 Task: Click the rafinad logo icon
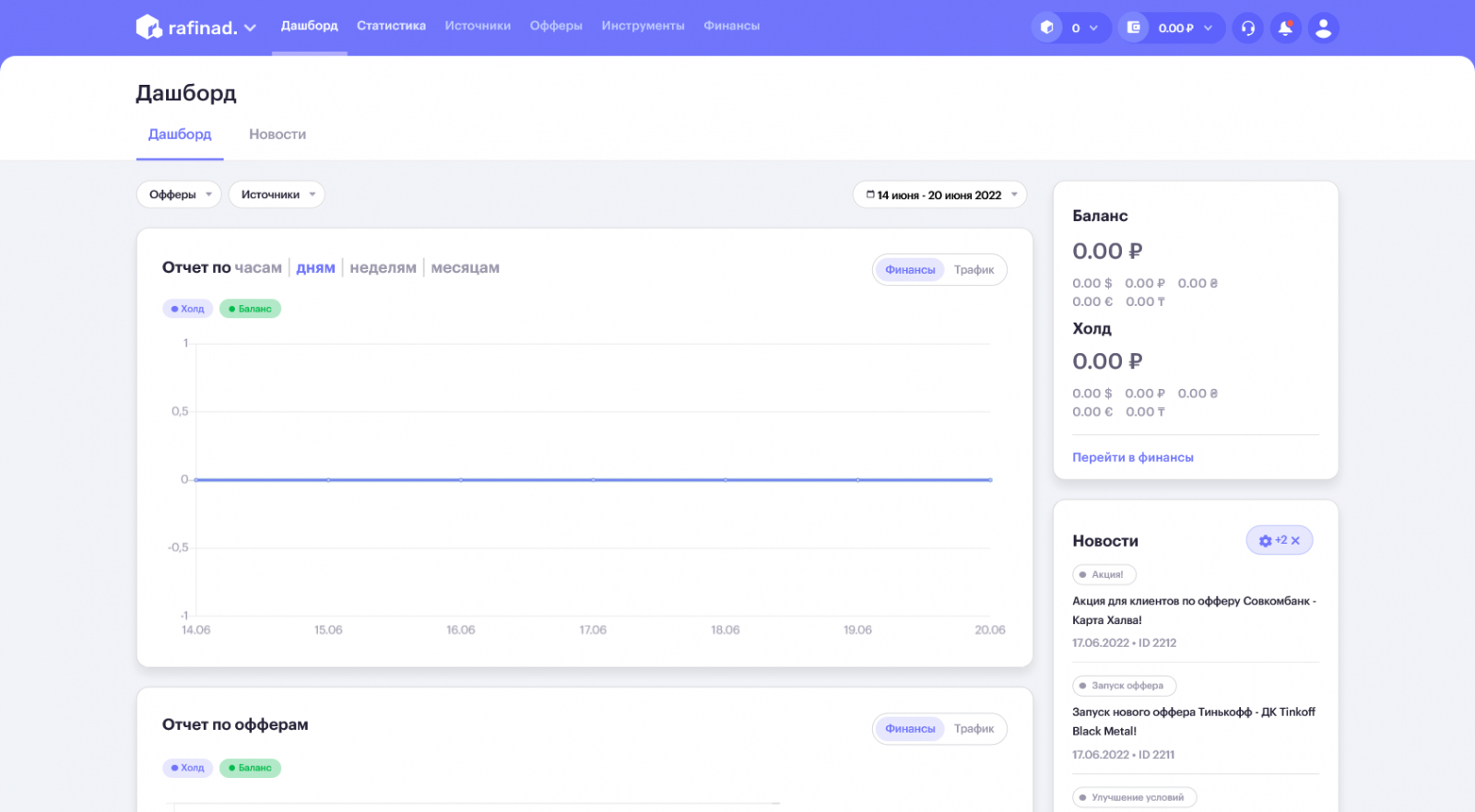148,28
